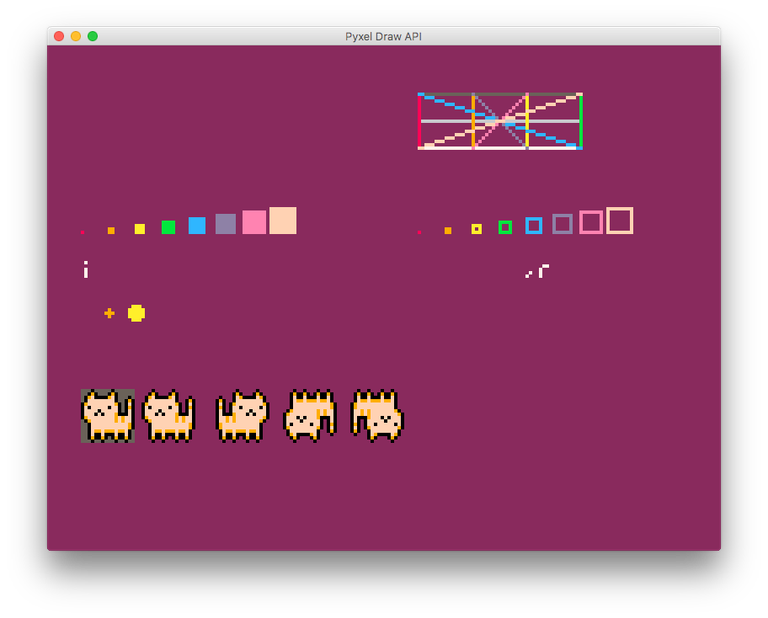Click the small orange square in outlined row
This screenshot has height=618, width=768.
tap(448, 231)
